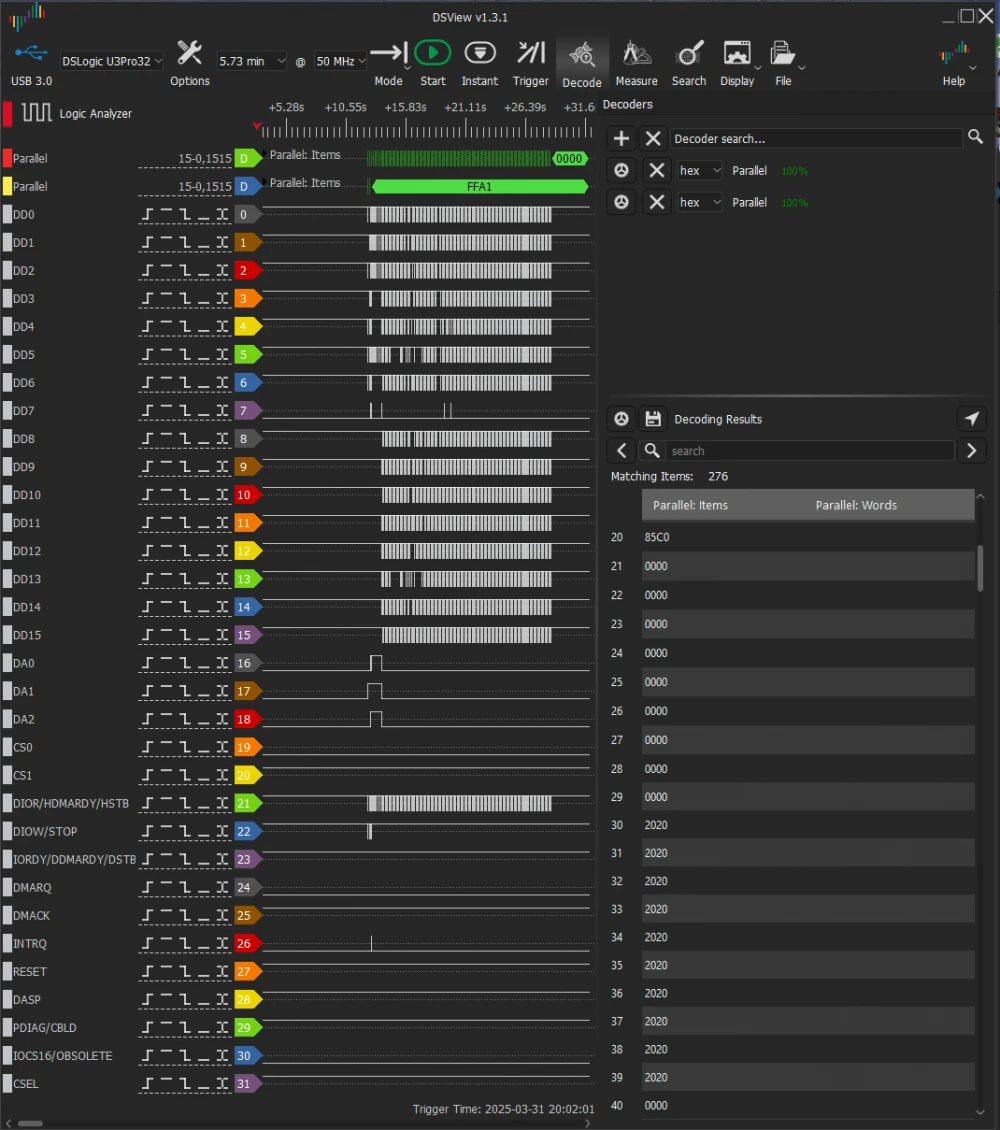
Task: Open the DSLogic U3Pro32 device dropdown
Action: 111,61
